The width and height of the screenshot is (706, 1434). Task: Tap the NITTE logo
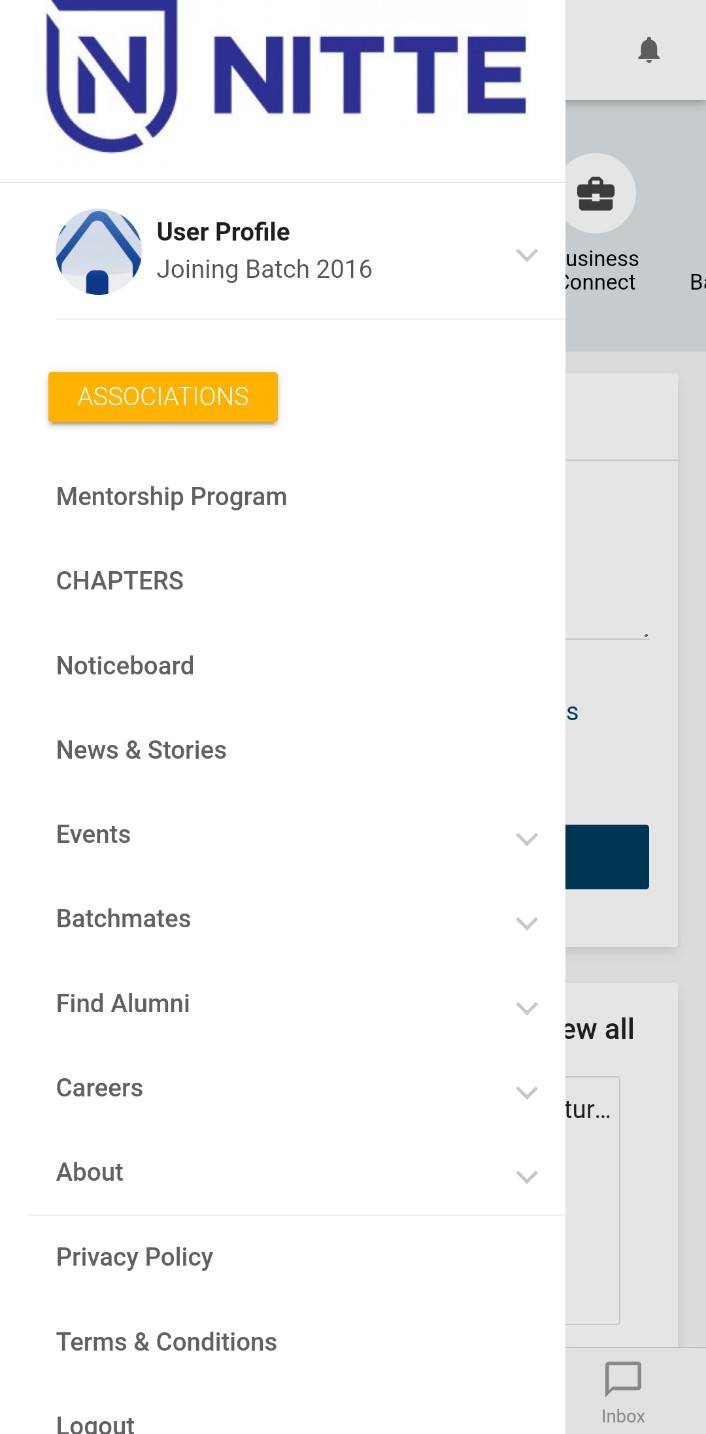tap(286, 77)
